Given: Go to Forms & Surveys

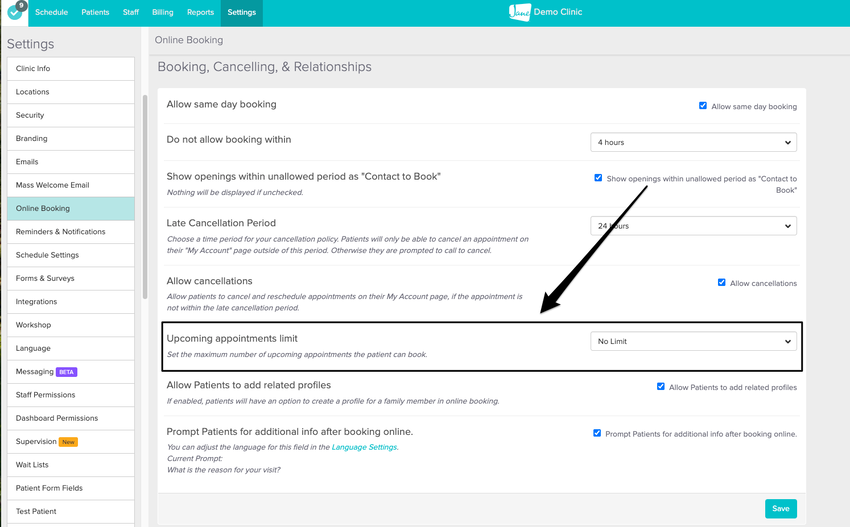Looking at the screenshot, I should (x=71, y=278).
